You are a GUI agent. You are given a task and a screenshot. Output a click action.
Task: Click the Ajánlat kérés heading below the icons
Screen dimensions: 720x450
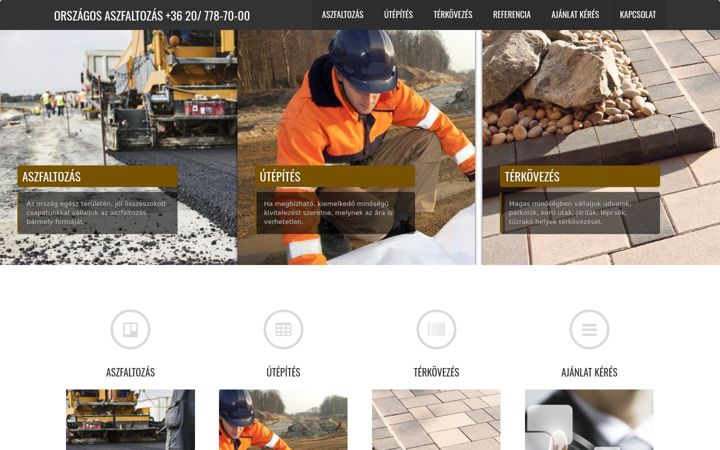tap(589, 372)
